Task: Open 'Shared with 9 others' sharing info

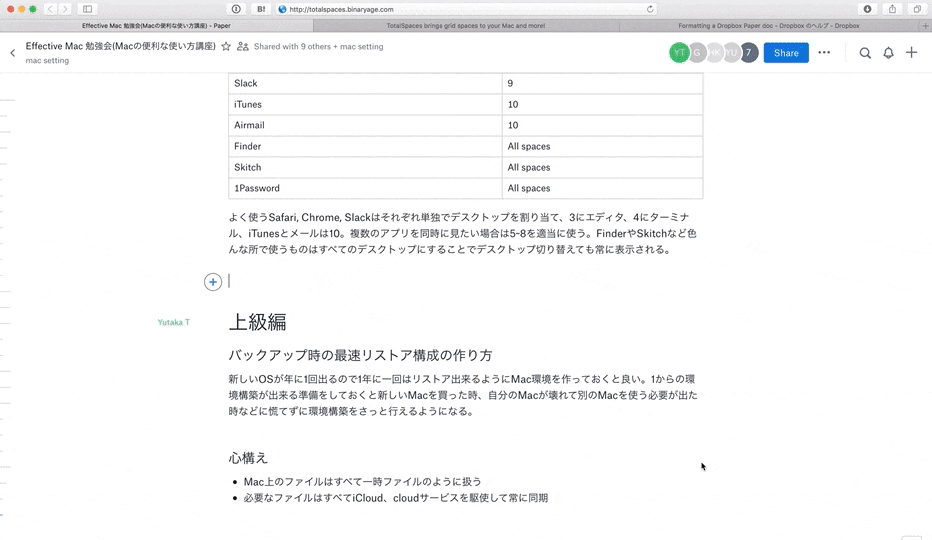Action: 319,46
